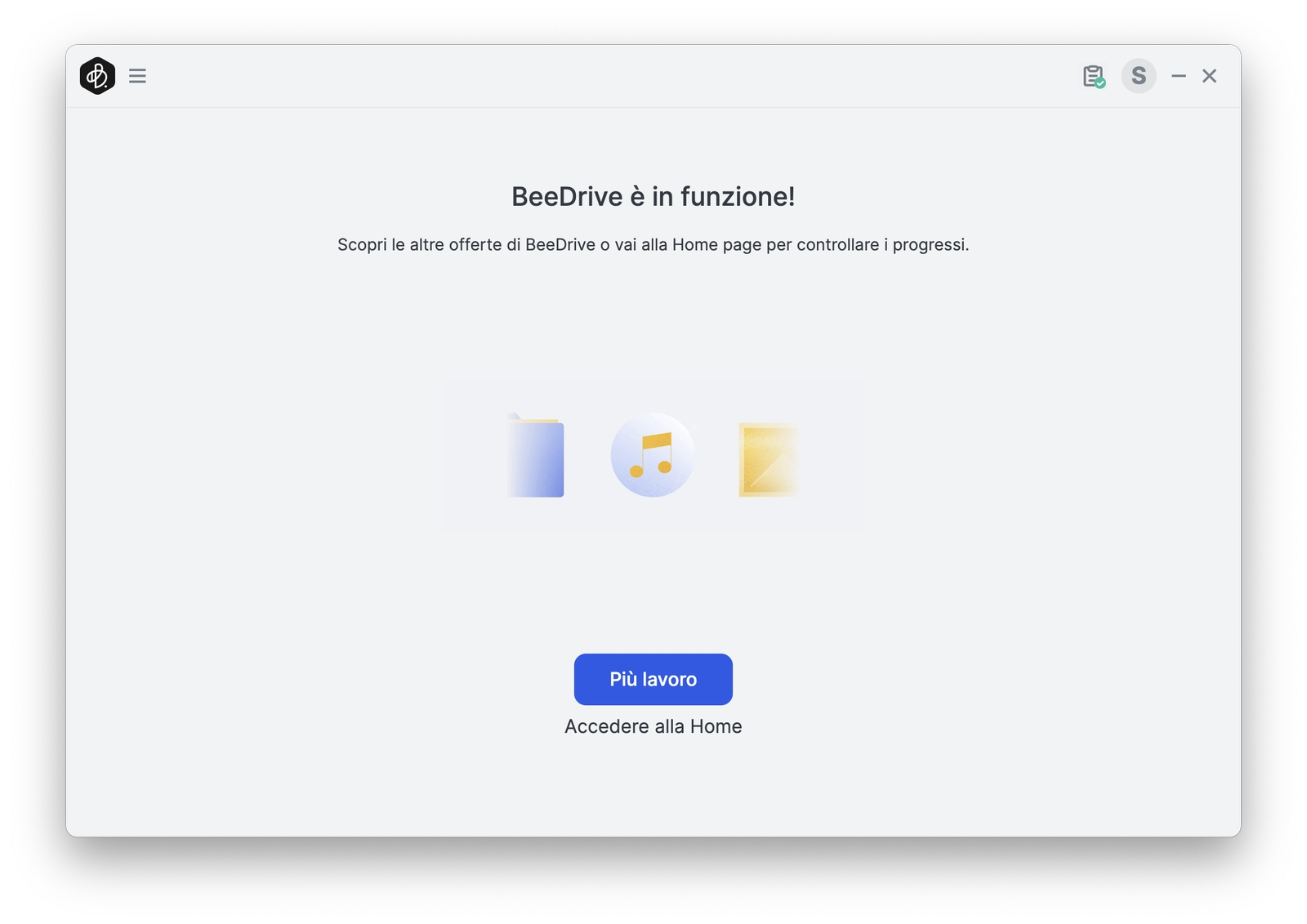The width and height of the screenshot is (1307, 924).
Task: Click the music note illustration
Action: coord(653,455)
